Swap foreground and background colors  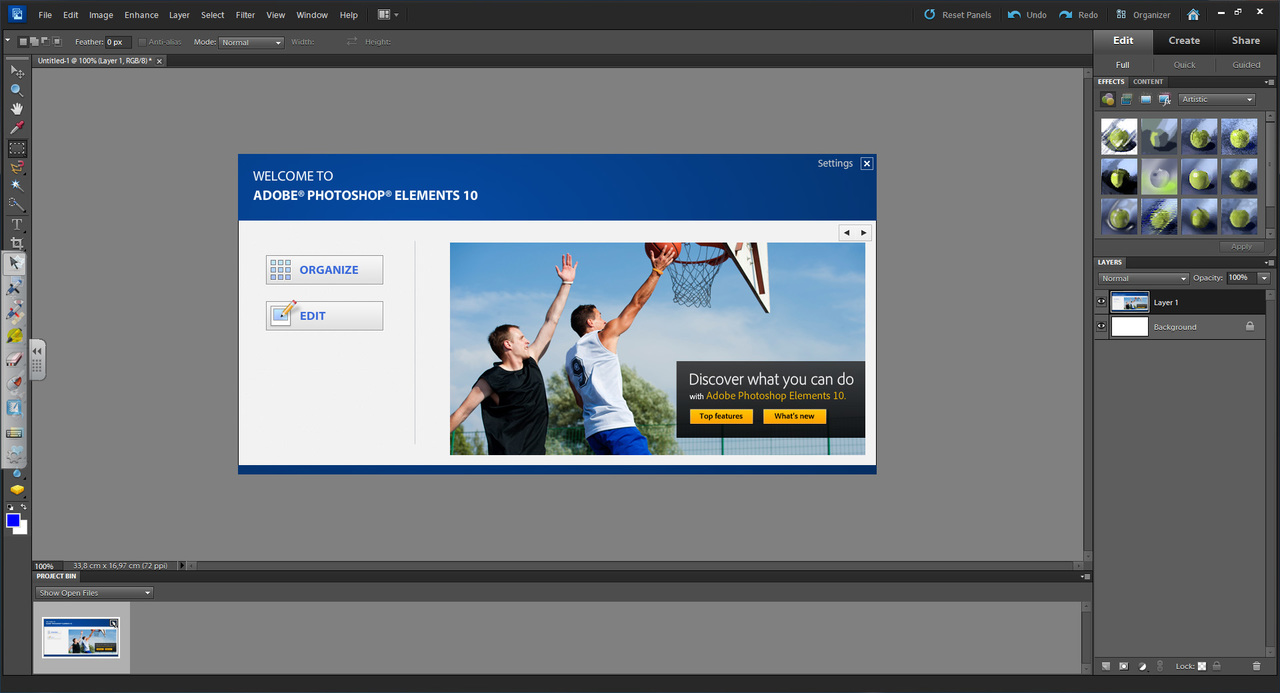tap(23, 508)
